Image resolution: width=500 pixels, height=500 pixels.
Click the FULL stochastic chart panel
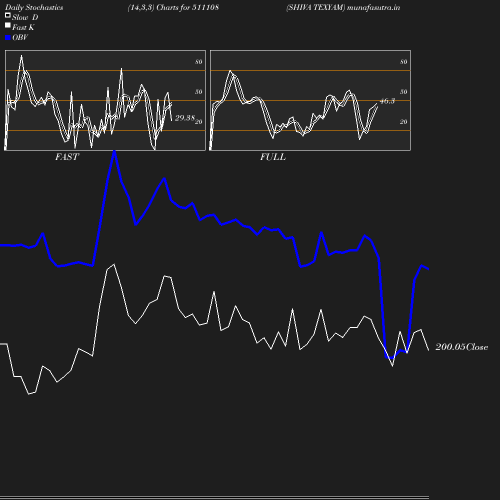coord(310,100)
